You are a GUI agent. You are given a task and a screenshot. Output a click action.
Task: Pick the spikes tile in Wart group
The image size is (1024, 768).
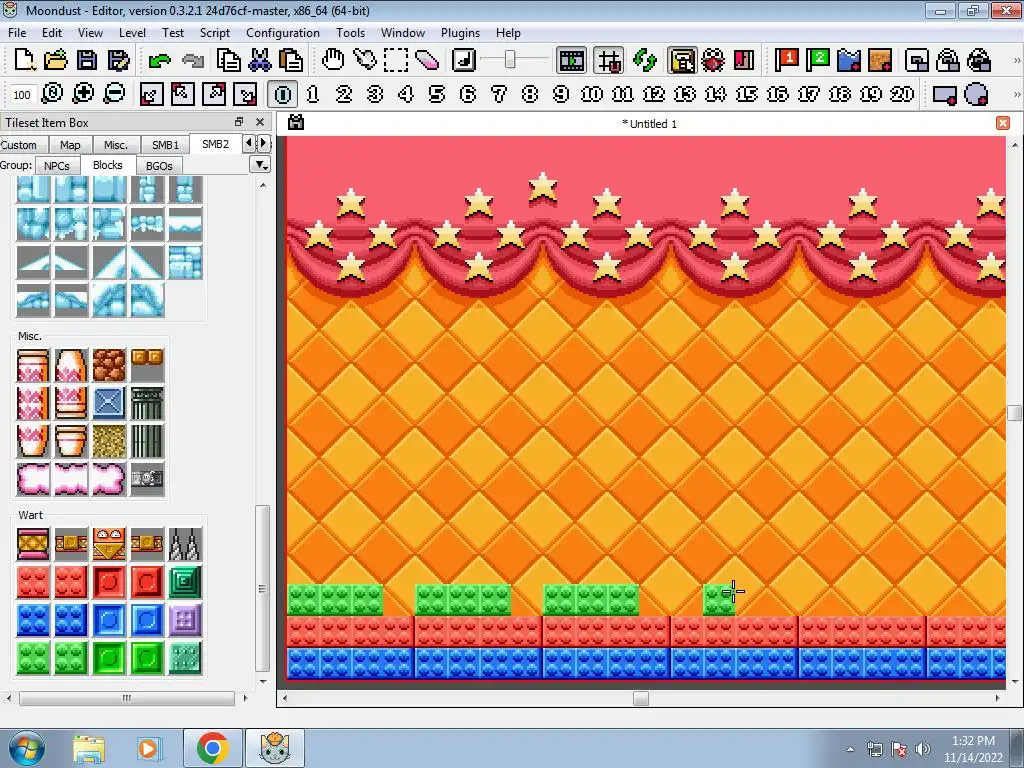coord(185,545)
